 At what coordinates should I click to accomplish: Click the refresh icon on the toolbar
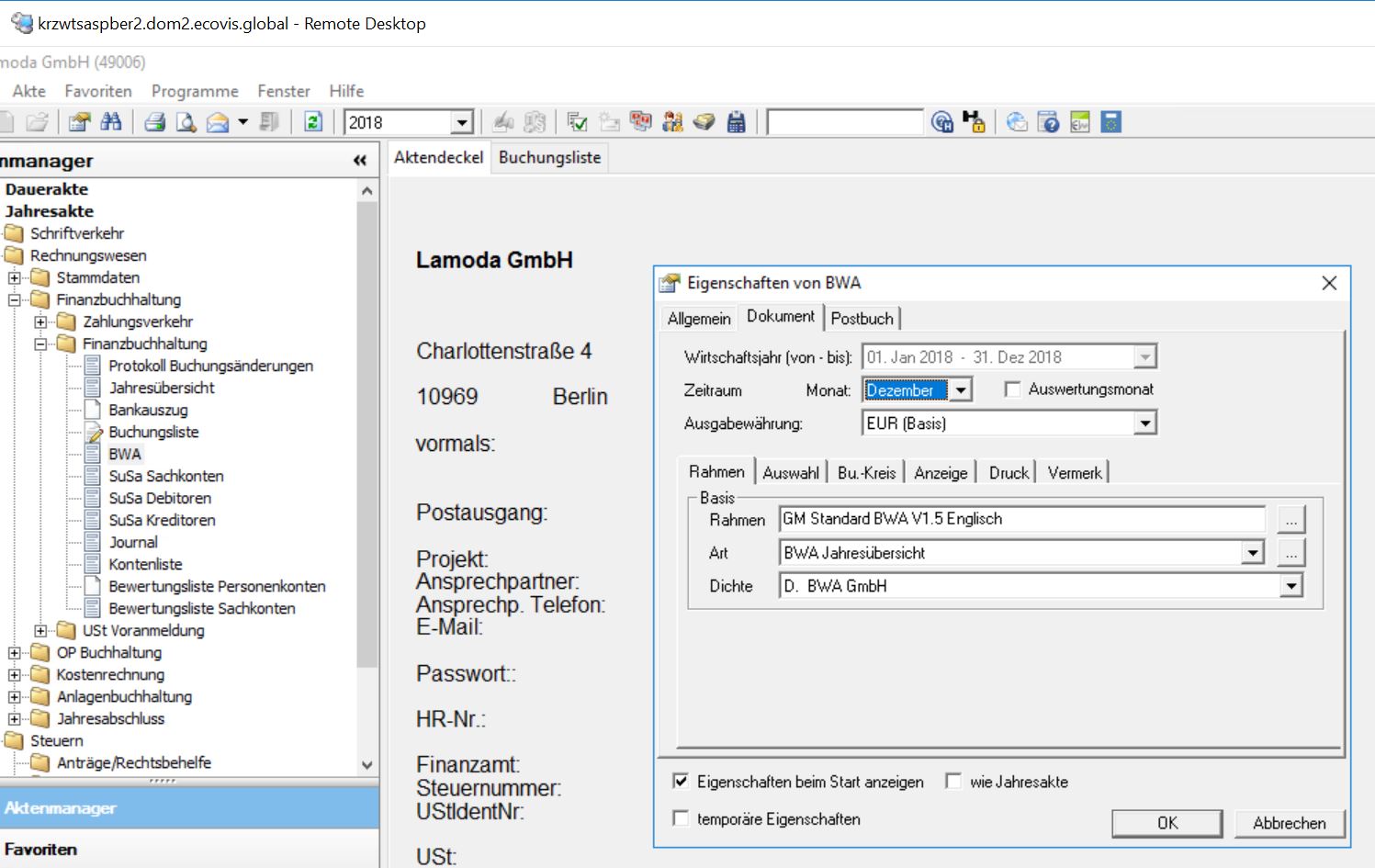pyautogui.click(x=312, y=121)
